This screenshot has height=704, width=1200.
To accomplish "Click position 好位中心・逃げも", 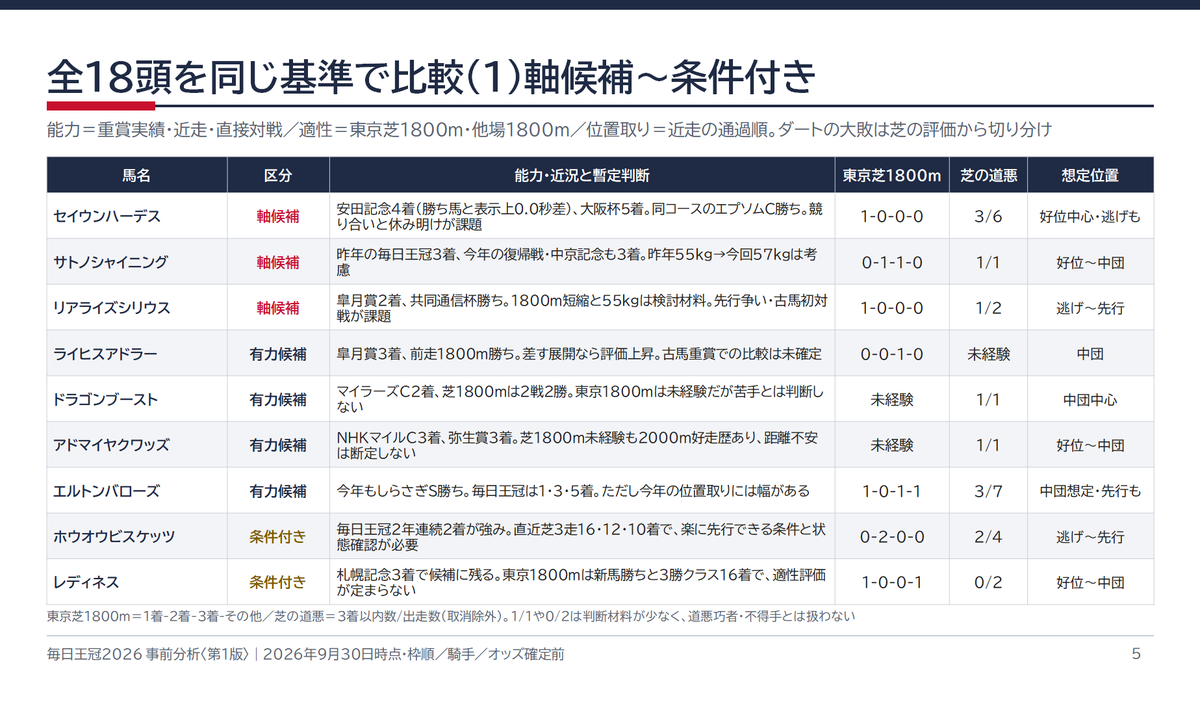I will click(1090, 216).
